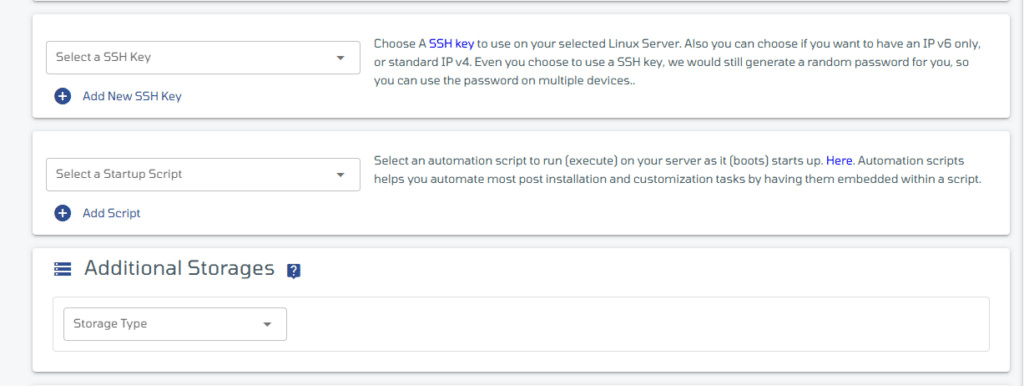This screenshot has height=386, width=1024.
Task: Follow the blue Here hyperlink
Action: 839,161
